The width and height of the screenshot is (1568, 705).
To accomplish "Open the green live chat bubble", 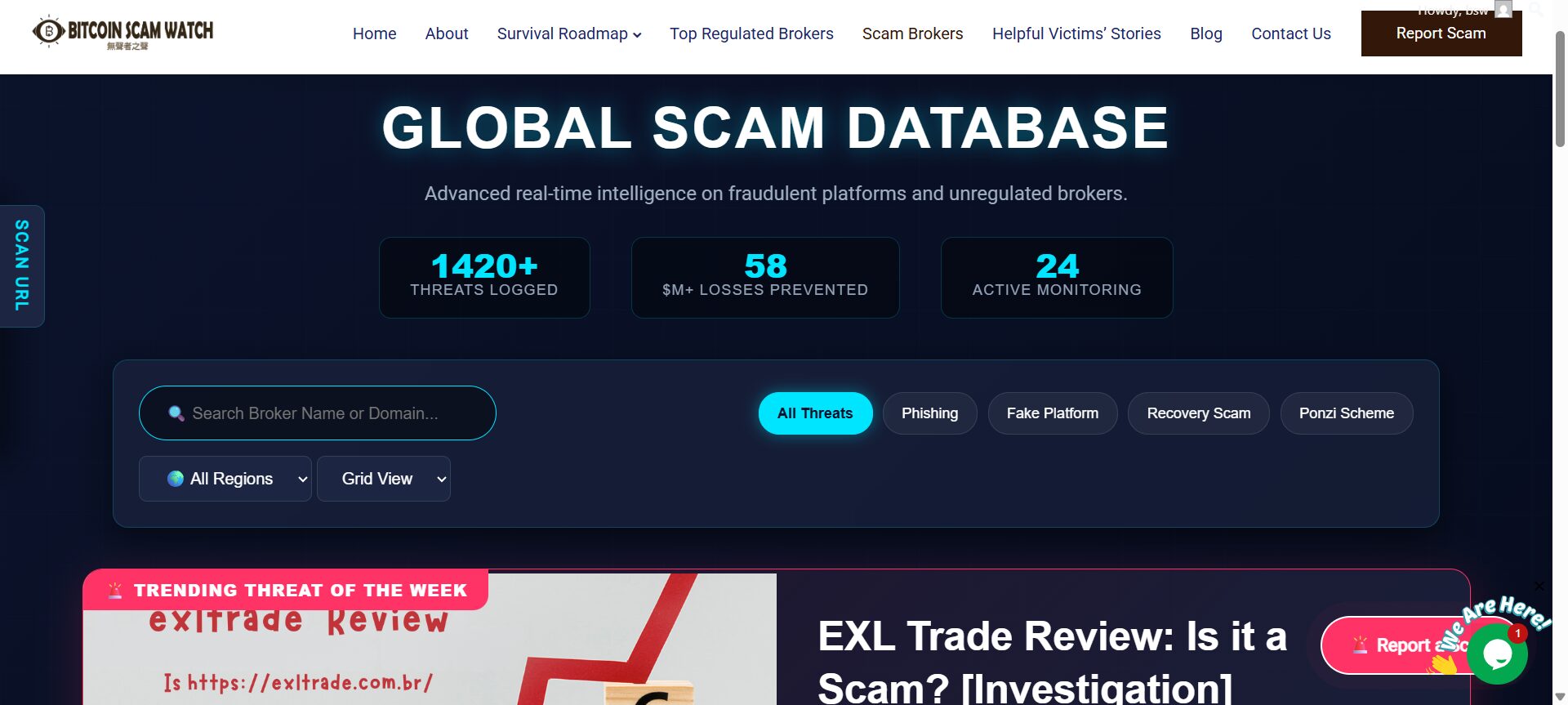I will click(x=1496, y=654).
